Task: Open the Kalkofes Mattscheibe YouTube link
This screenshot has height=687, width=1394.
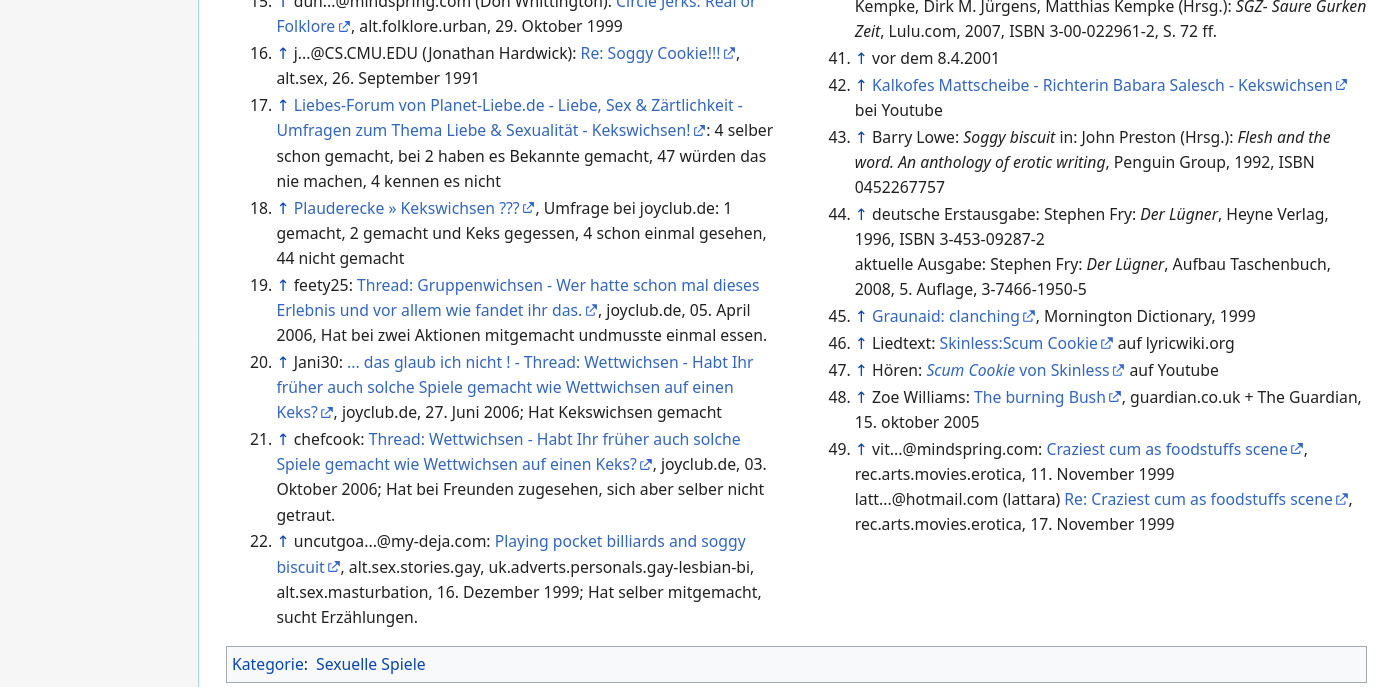Action: click(1110, 86)
